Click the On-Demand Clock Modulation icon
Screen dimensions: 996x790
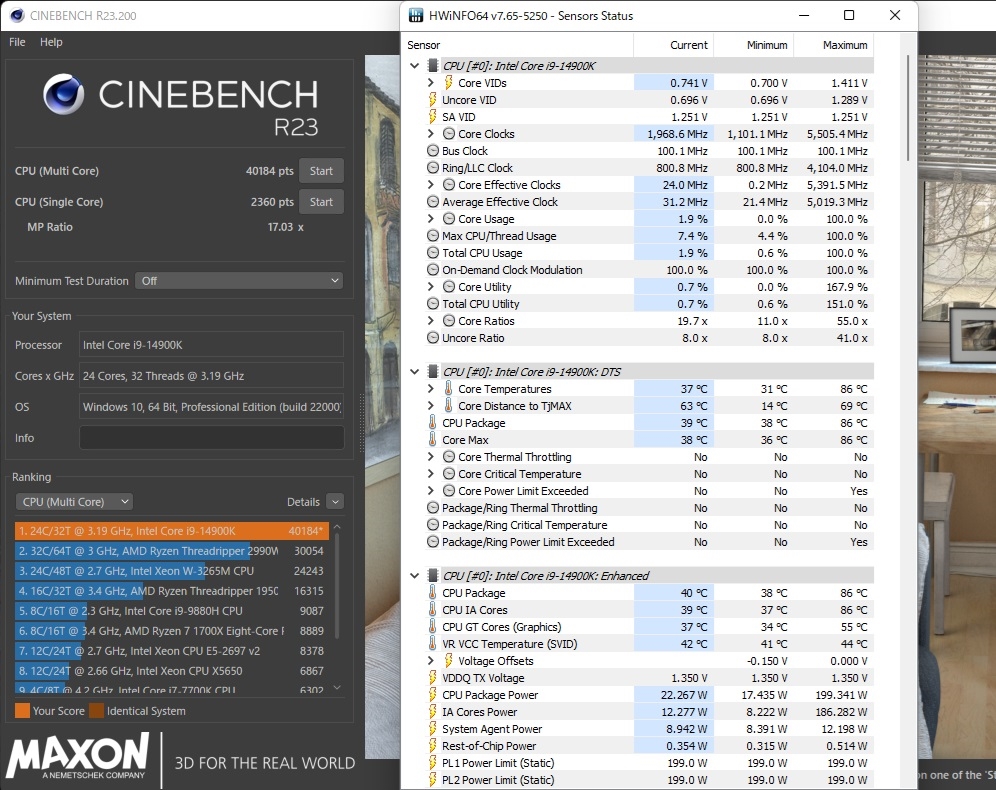point(433,269)
